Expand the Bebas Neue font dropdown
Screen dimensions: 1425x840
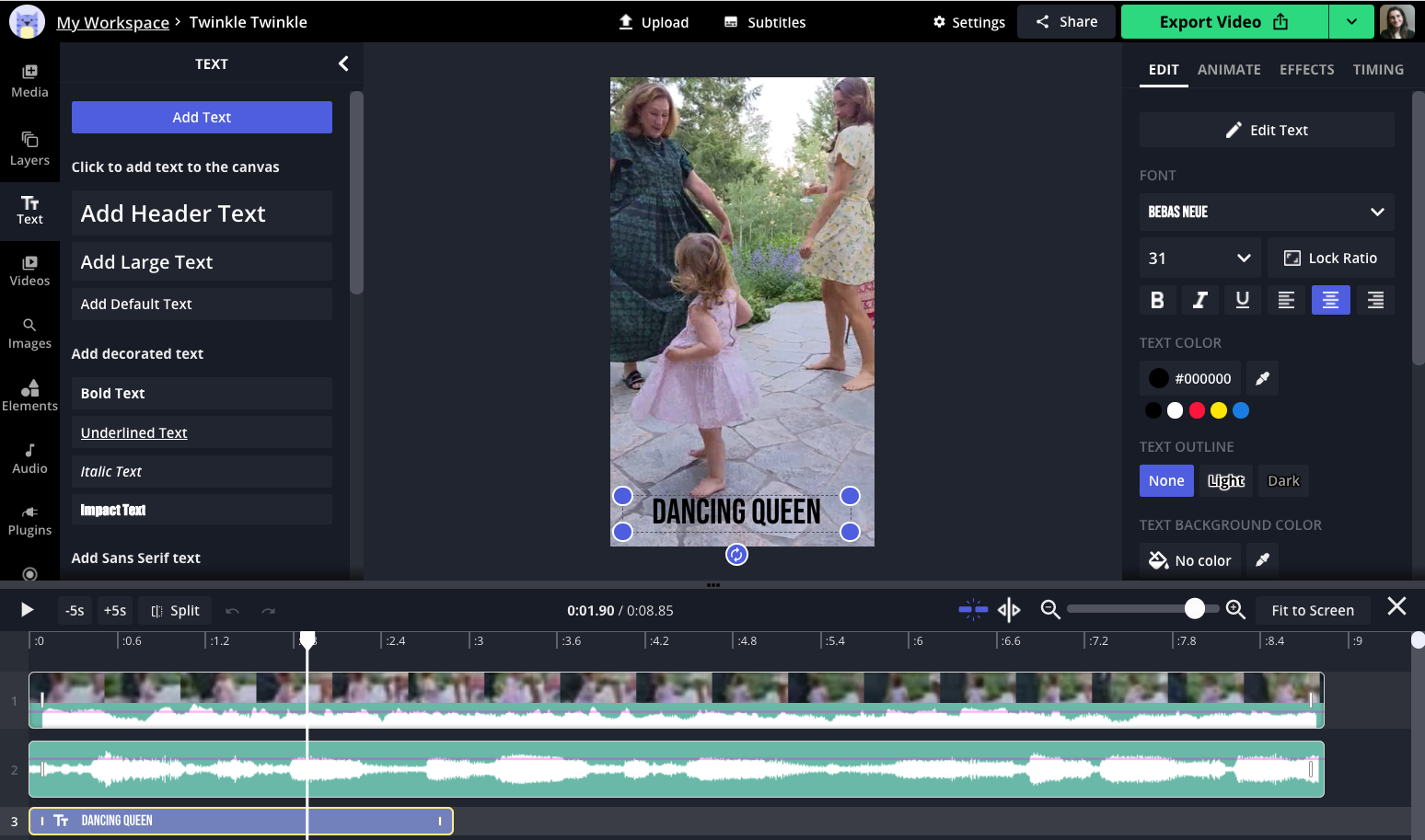(x=1267, y=212)
